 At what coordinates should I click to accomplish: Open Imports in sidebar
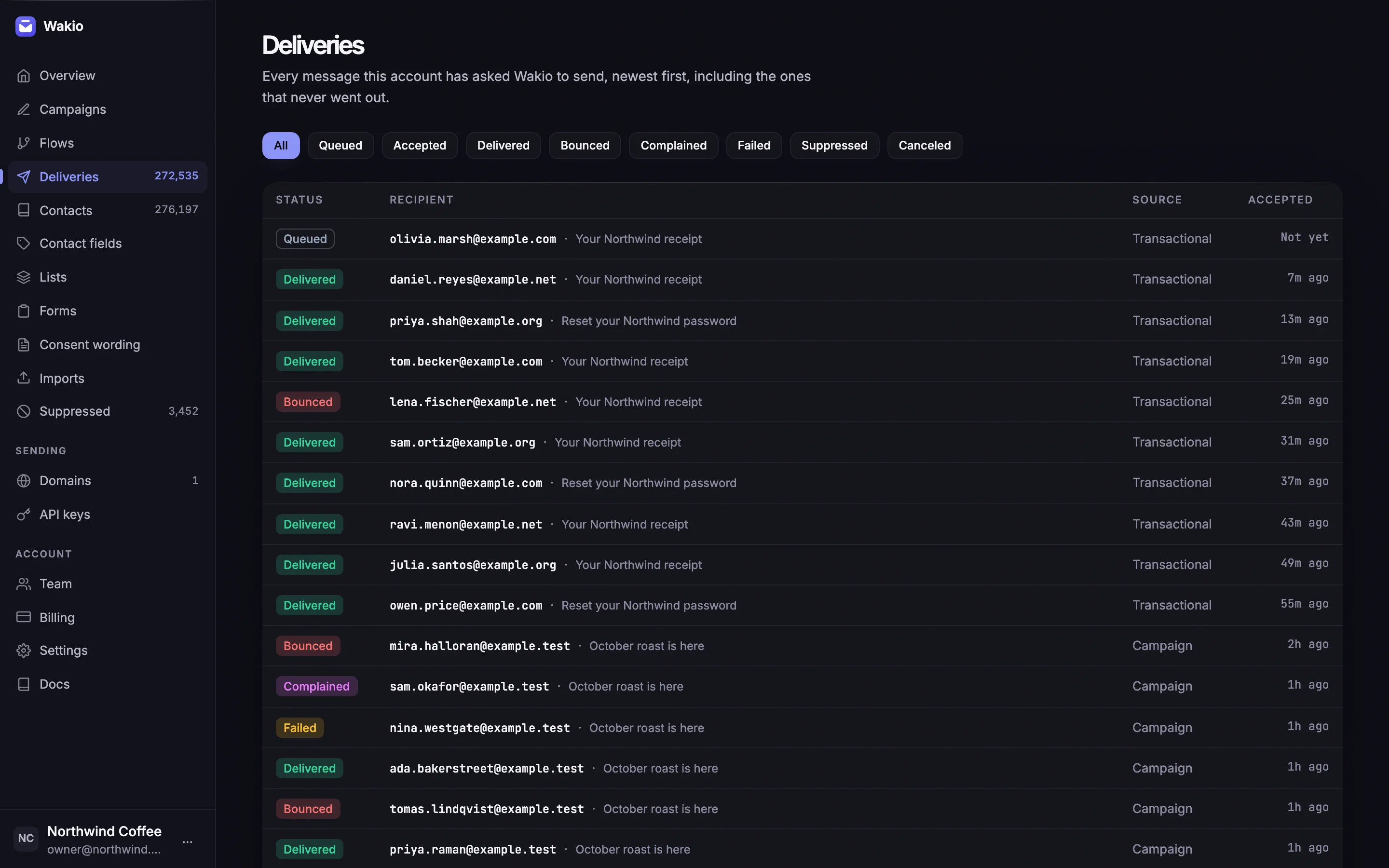pos(108,378)
